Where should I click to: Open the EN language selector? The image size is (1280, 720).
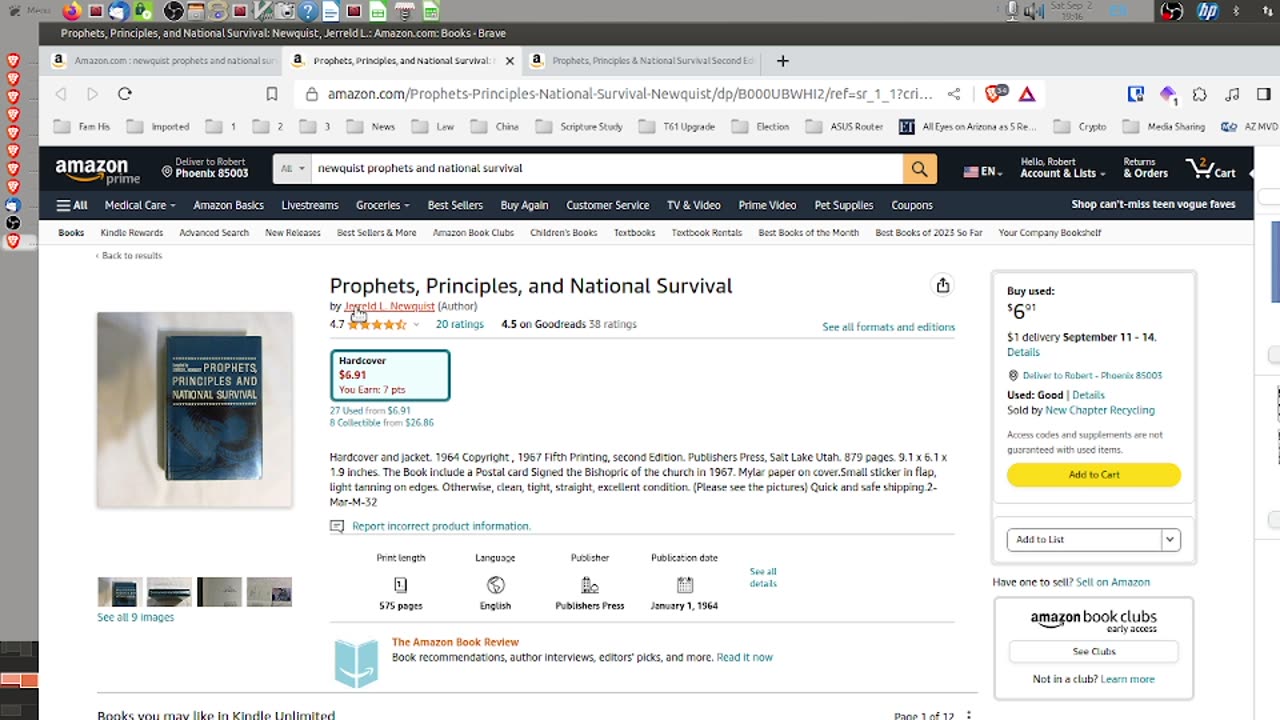pos(983,171)
